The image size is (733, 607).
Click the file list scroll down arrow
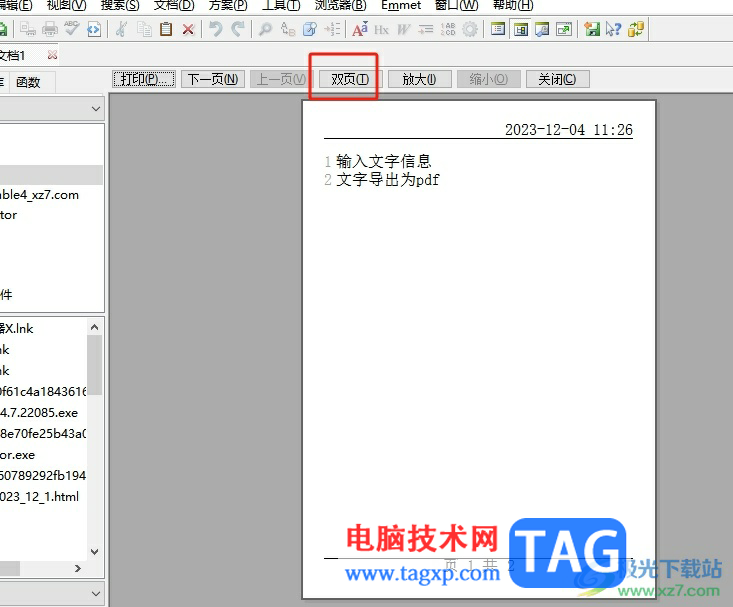coord(94,552)
